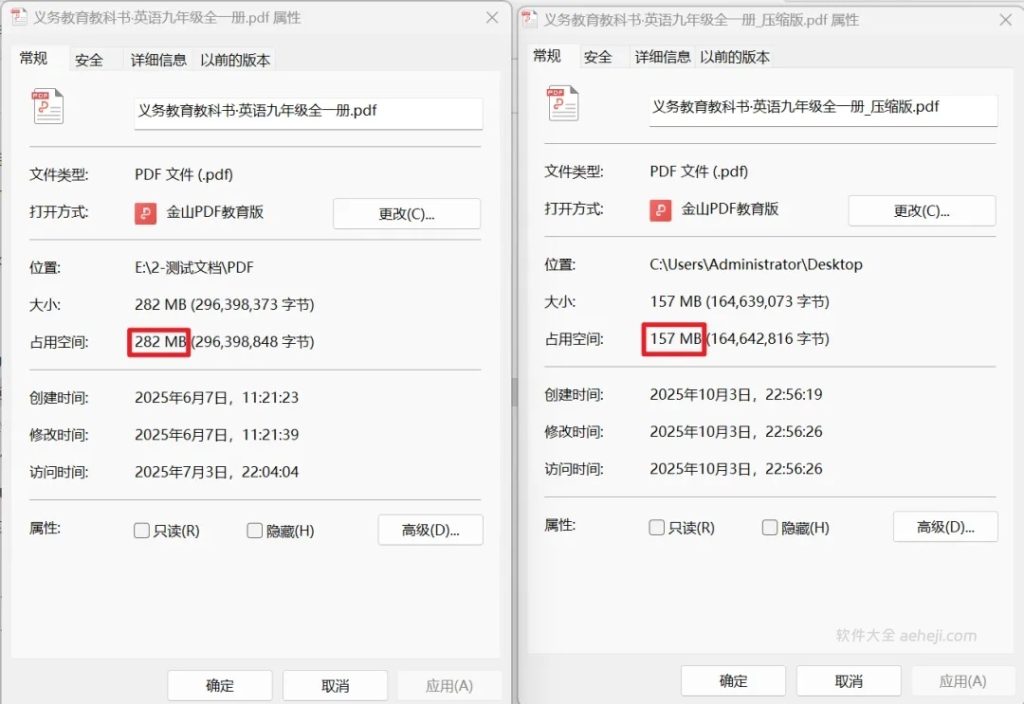Enable 只读(R) checkbox in the left dialog
The image size is (1024, 704).
tap(141, 531)
